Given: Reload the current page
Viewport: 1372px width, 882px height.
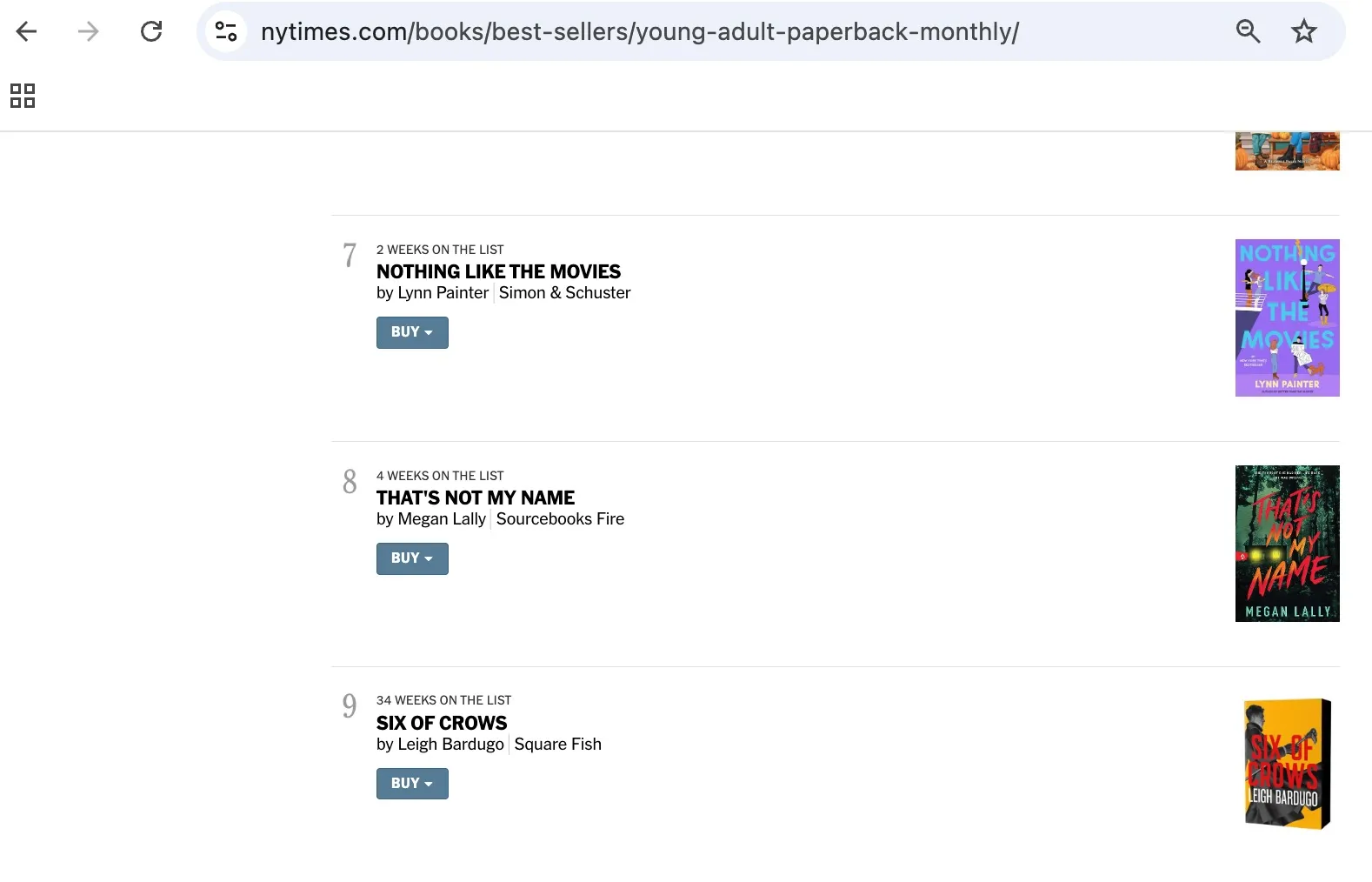Looking at the screenshot, I should click(151, 31).
